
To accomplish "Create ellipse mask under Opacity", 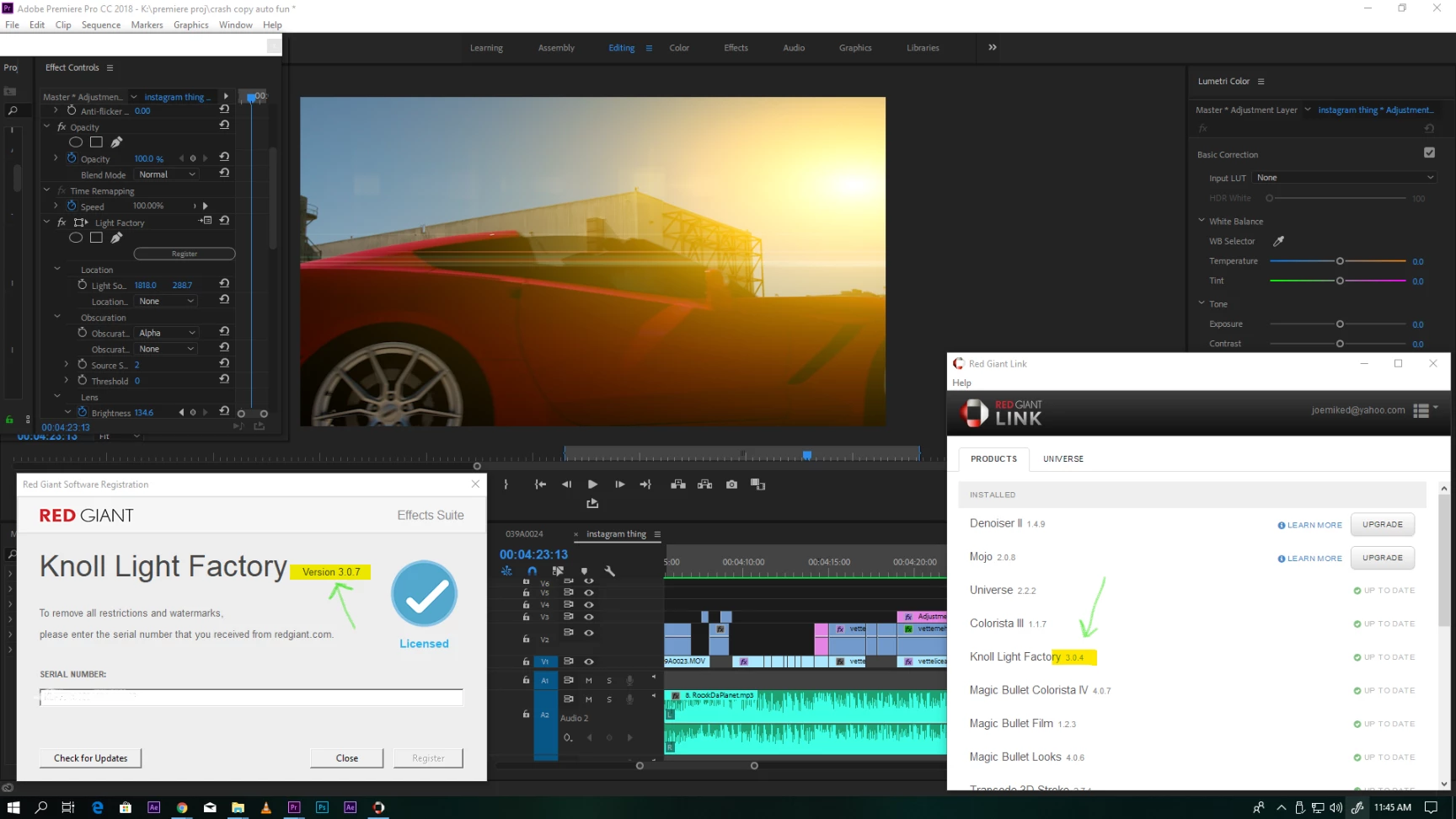I will [76, 142].
